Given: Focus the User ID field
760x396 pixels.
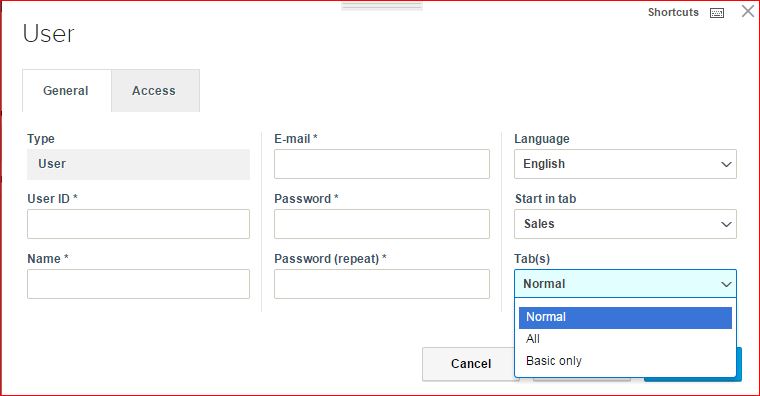Looking at the screenshot, I should (x=138, y=224).
